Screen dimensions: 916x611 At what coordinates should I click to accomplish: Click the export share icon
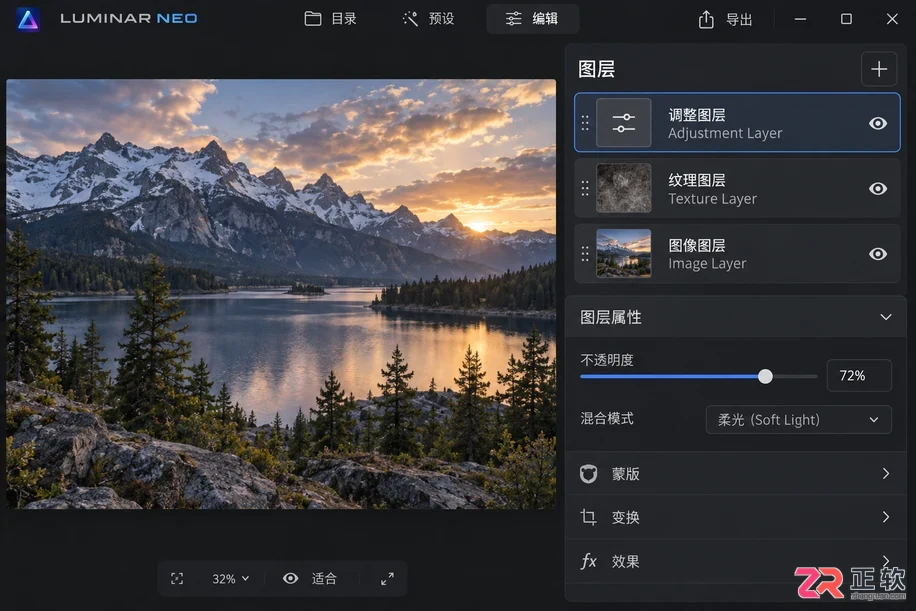pyautogui.click(x=706, y=19)
